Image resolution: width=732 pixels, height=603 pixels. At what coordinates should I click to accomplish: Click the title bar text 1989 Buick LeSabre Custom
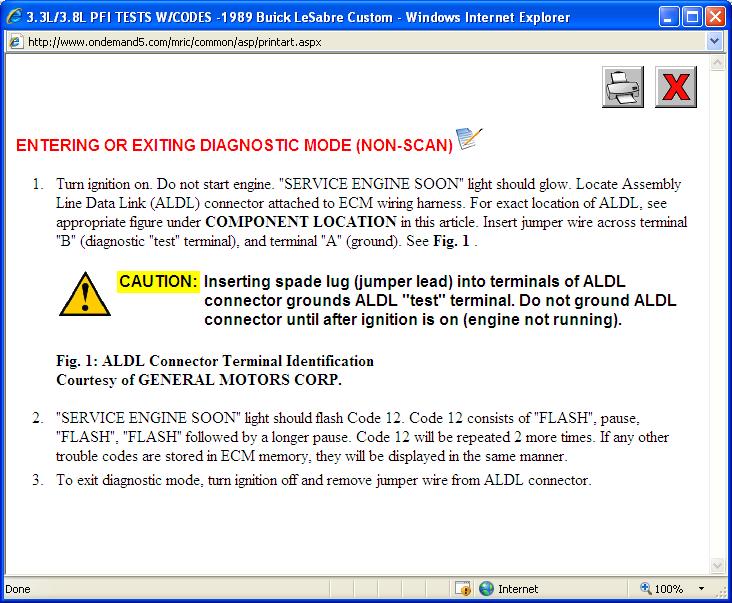(x=307, y=17)
